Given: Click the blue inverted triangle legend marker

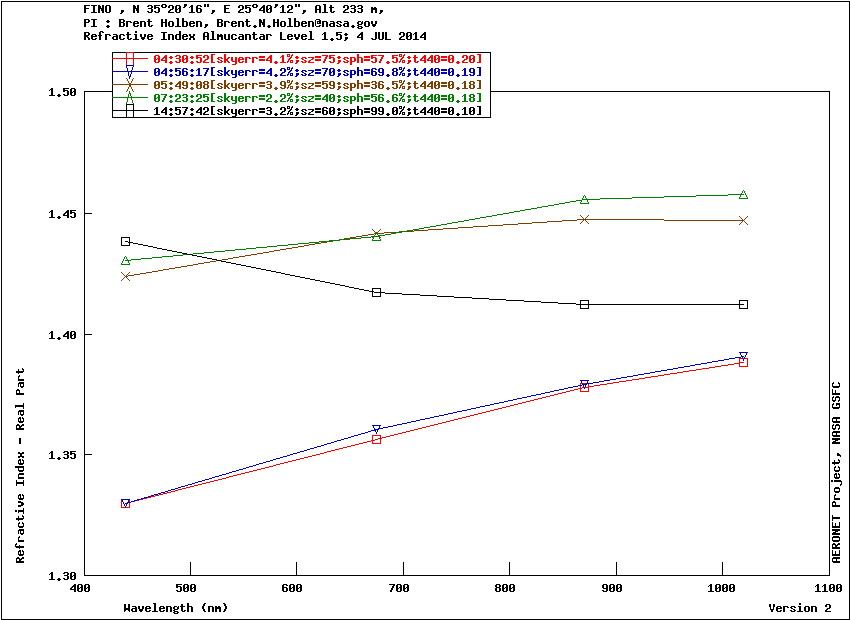Looking at the screenshot, I should 129,73.
